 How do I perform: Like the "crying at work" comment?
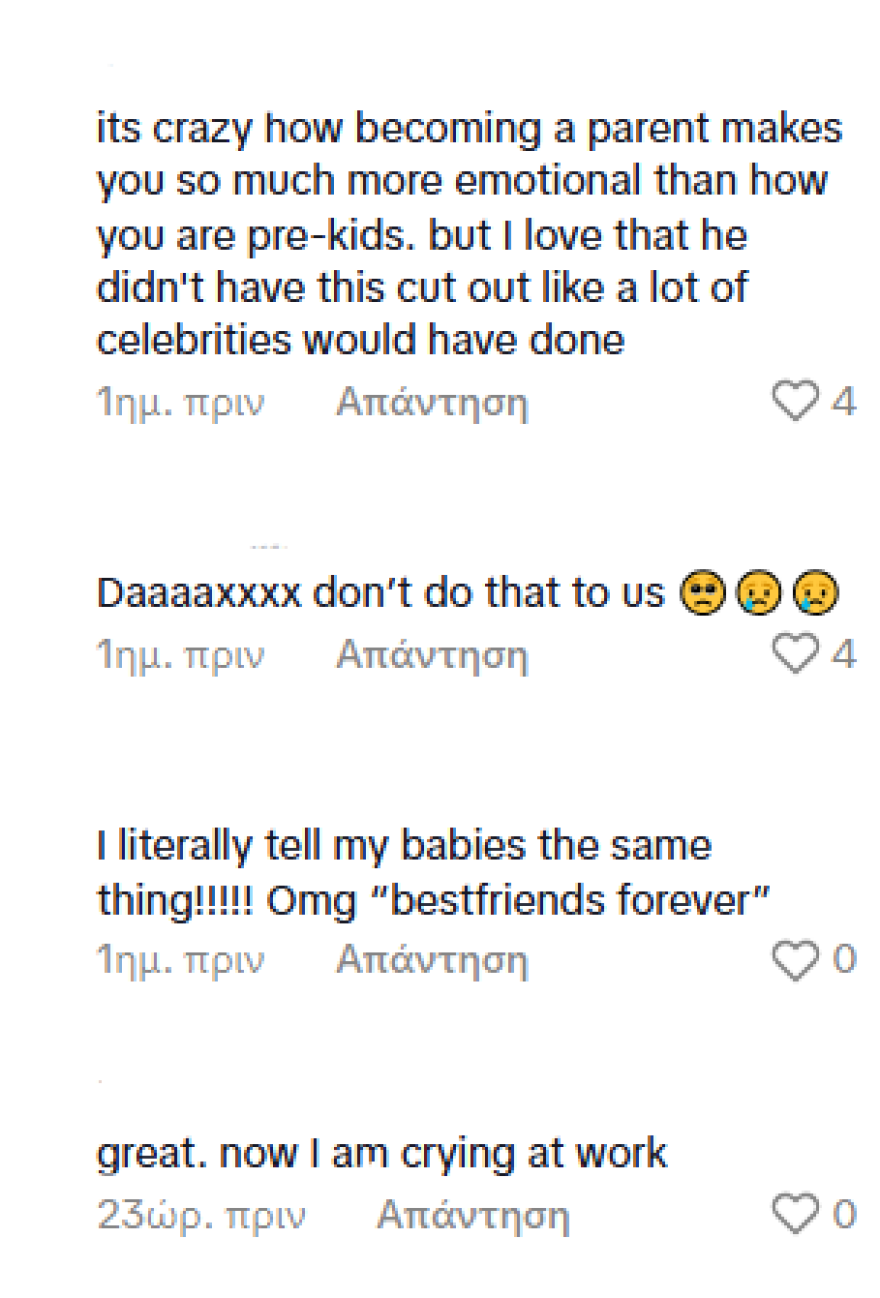tap(795, 1215)
